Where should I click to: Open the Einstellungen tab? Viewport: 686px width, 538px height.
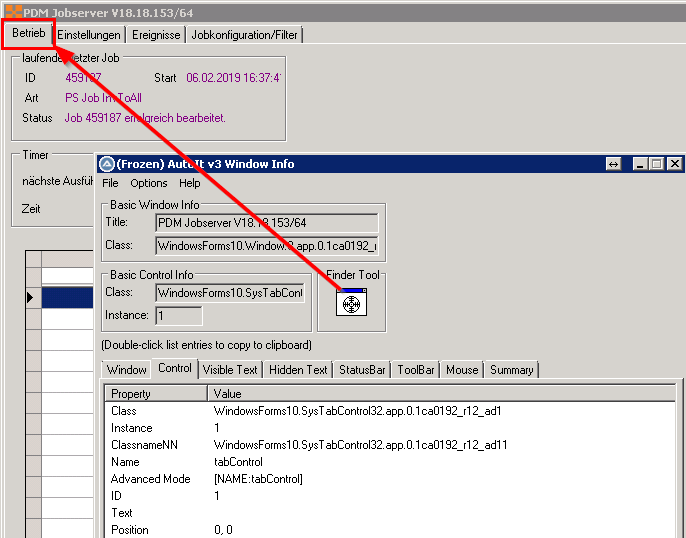pyautogui.click(x=89, y=35)
